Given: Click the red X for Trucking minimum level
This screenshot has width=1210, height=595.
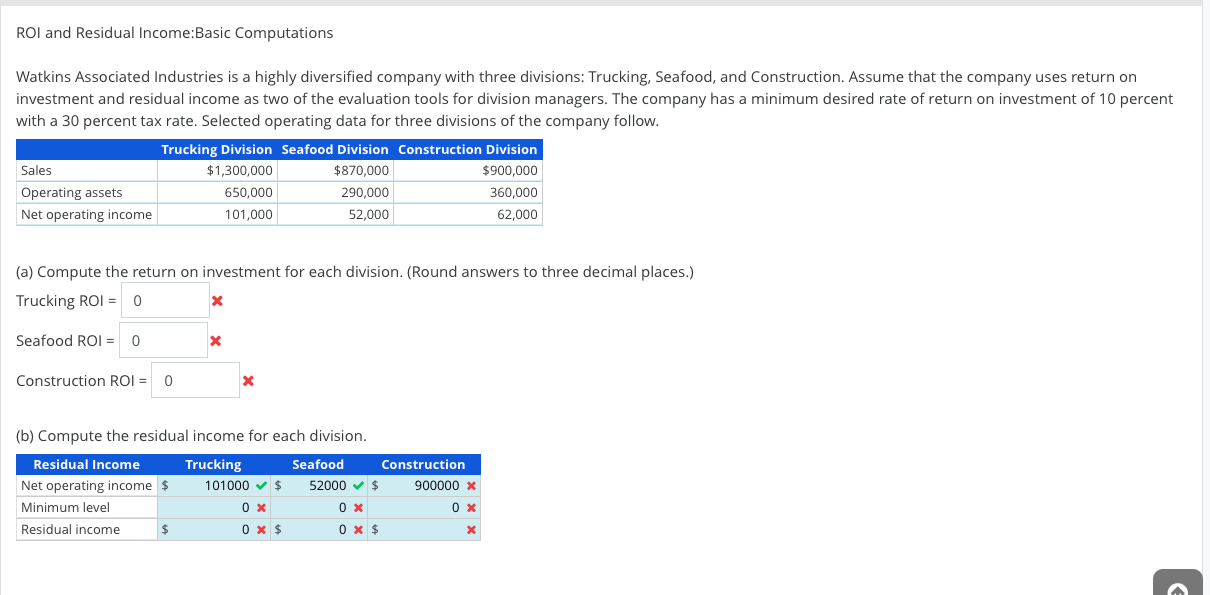Looking at the screenshot, I should tap(259, 508).
